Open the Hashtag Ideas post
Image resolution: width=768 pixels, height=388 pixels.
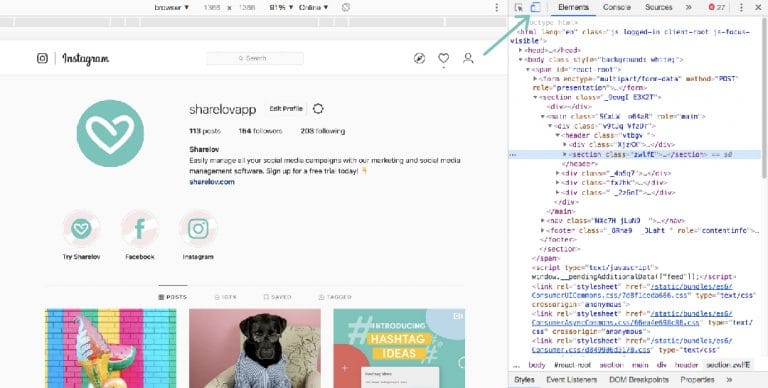point(399,348)
